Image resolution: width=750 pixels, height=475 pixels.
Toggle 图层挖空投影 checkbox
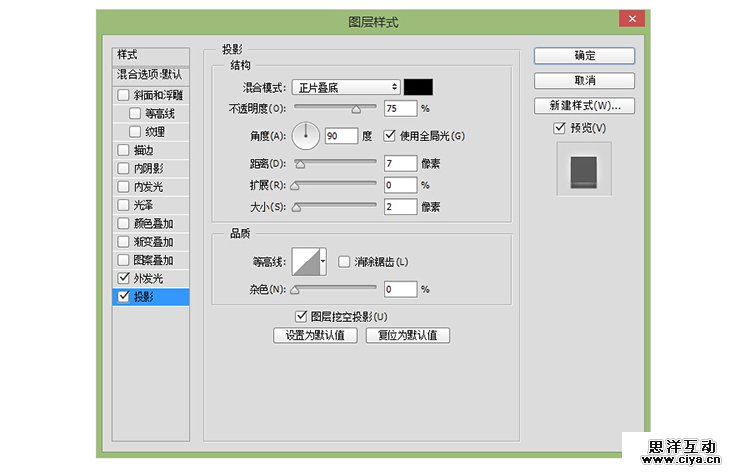click(x=301, y=316)
